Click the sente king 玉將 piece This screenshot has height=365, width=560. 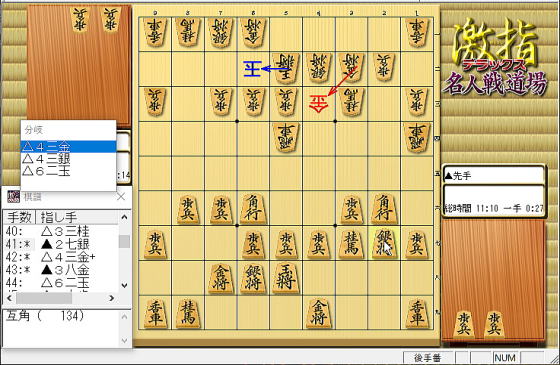pos(286,278)
